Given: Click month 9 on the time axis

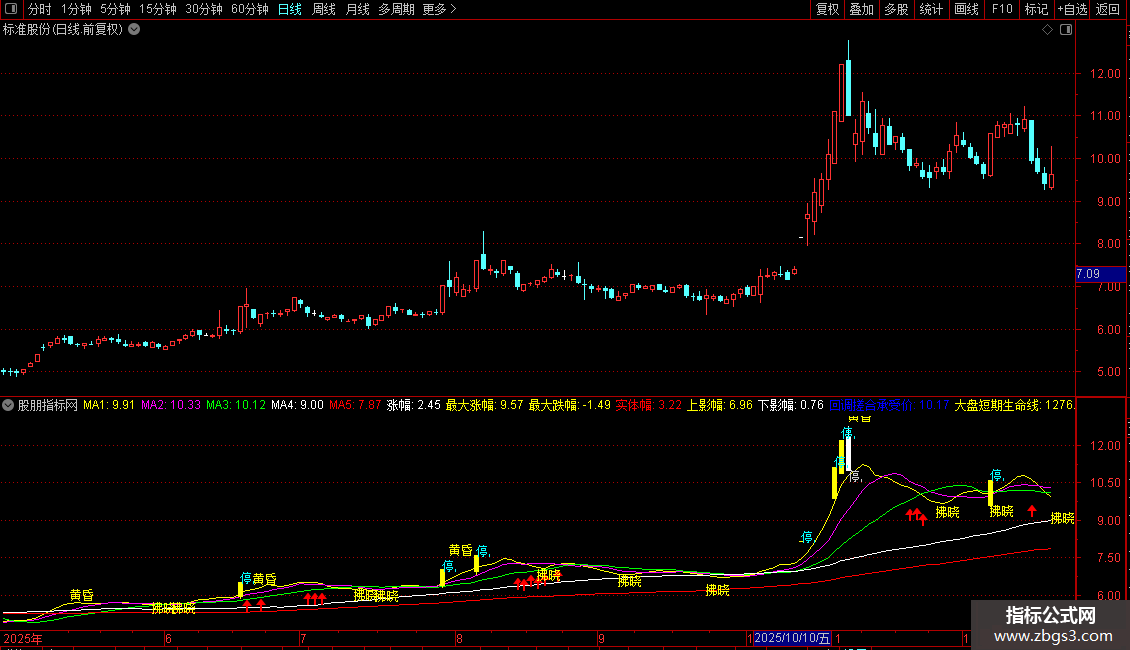Looking at the screenshot, I should (600, 638).
